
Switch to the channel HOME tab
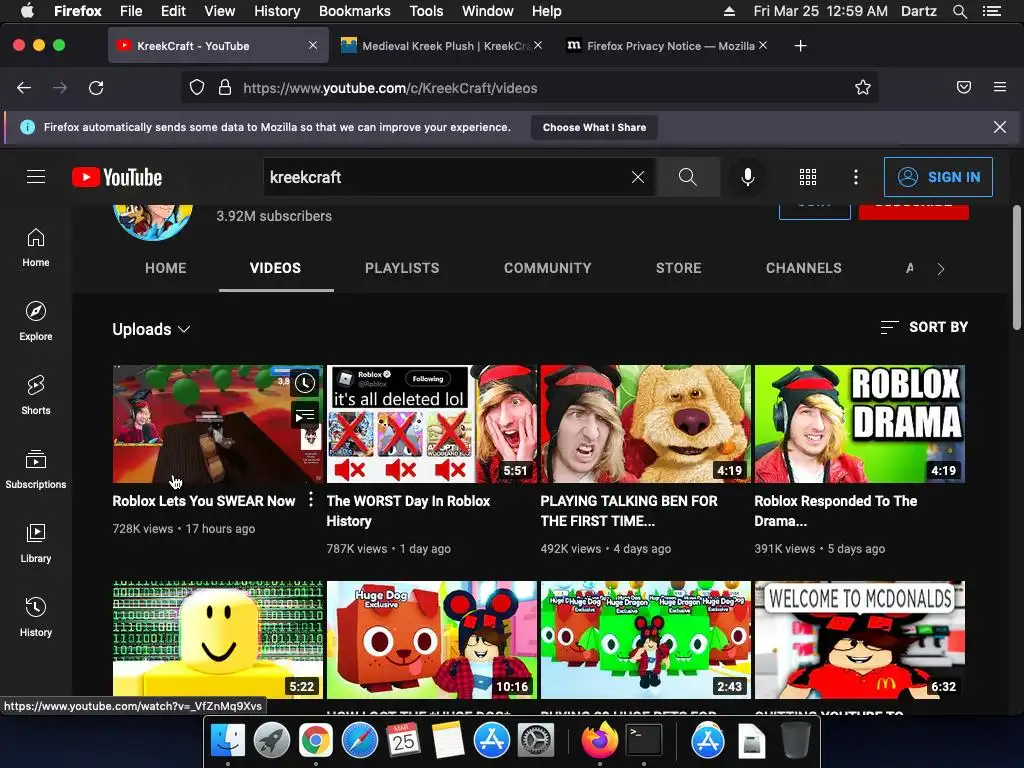pyautogui.click(x=166, y=268)
